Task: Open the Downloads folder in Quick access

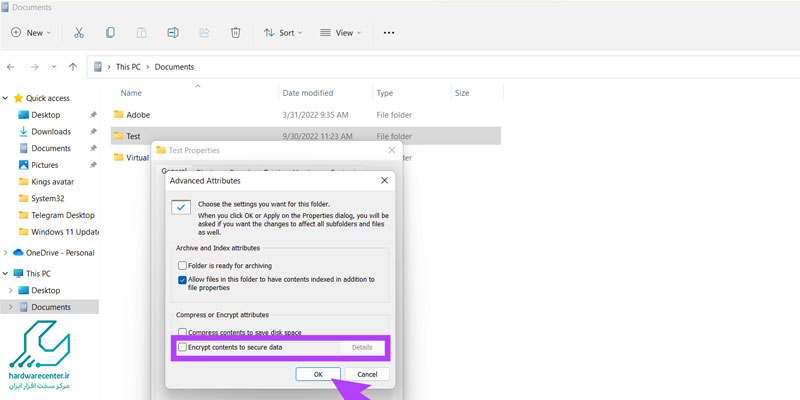Action: coord(50,131)
